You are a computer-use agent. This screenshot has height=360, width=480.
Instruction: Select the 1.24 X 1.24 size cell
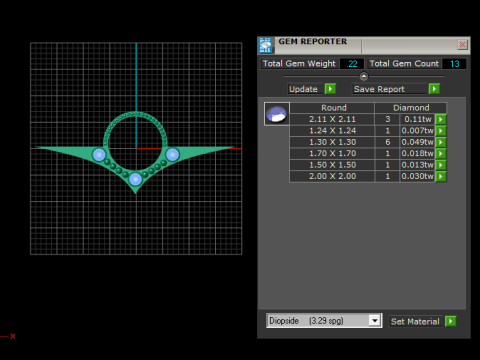(x=332, y=131)
